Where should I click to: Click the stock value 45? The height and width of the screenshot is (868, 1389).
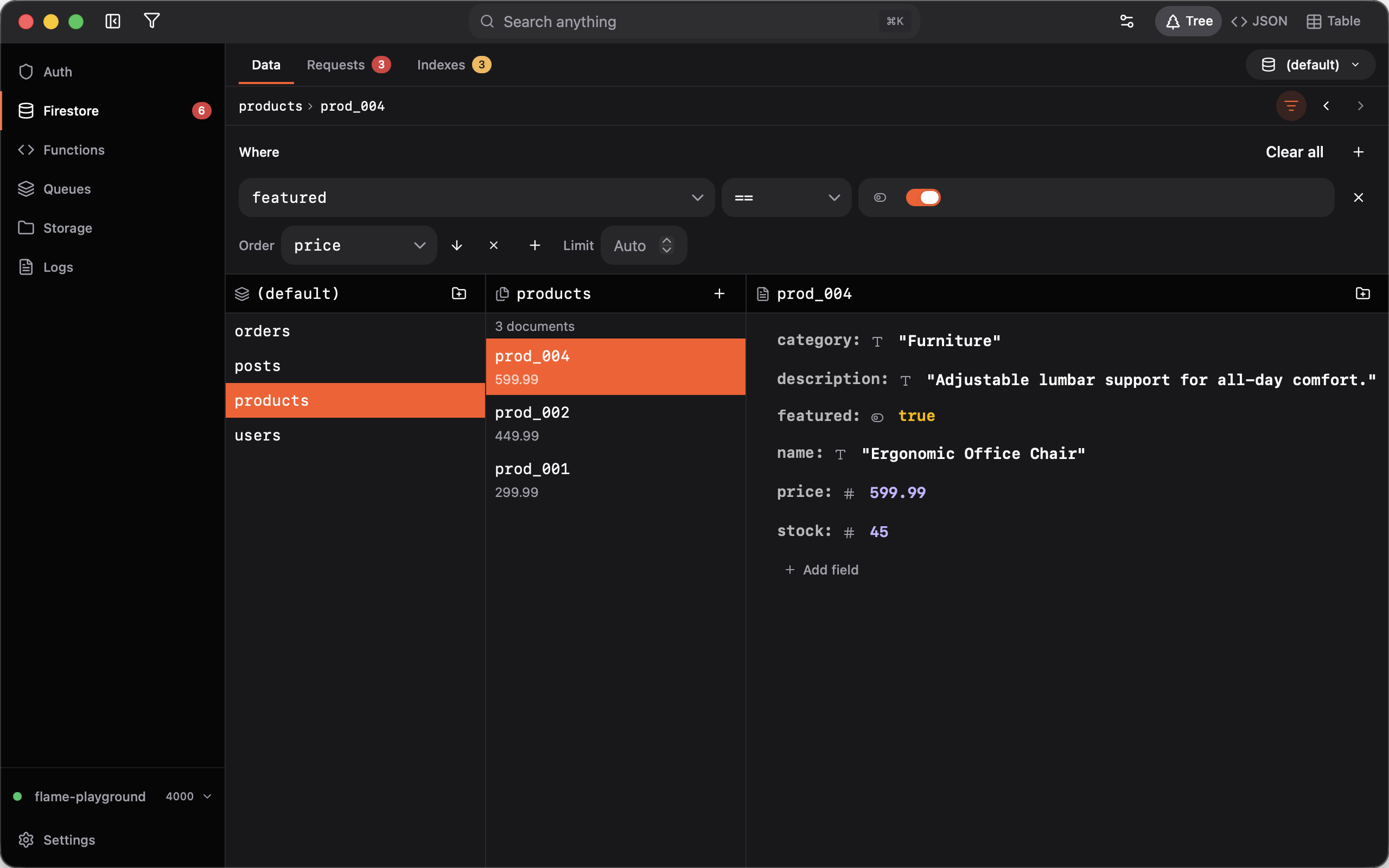(x=879, y=532)
